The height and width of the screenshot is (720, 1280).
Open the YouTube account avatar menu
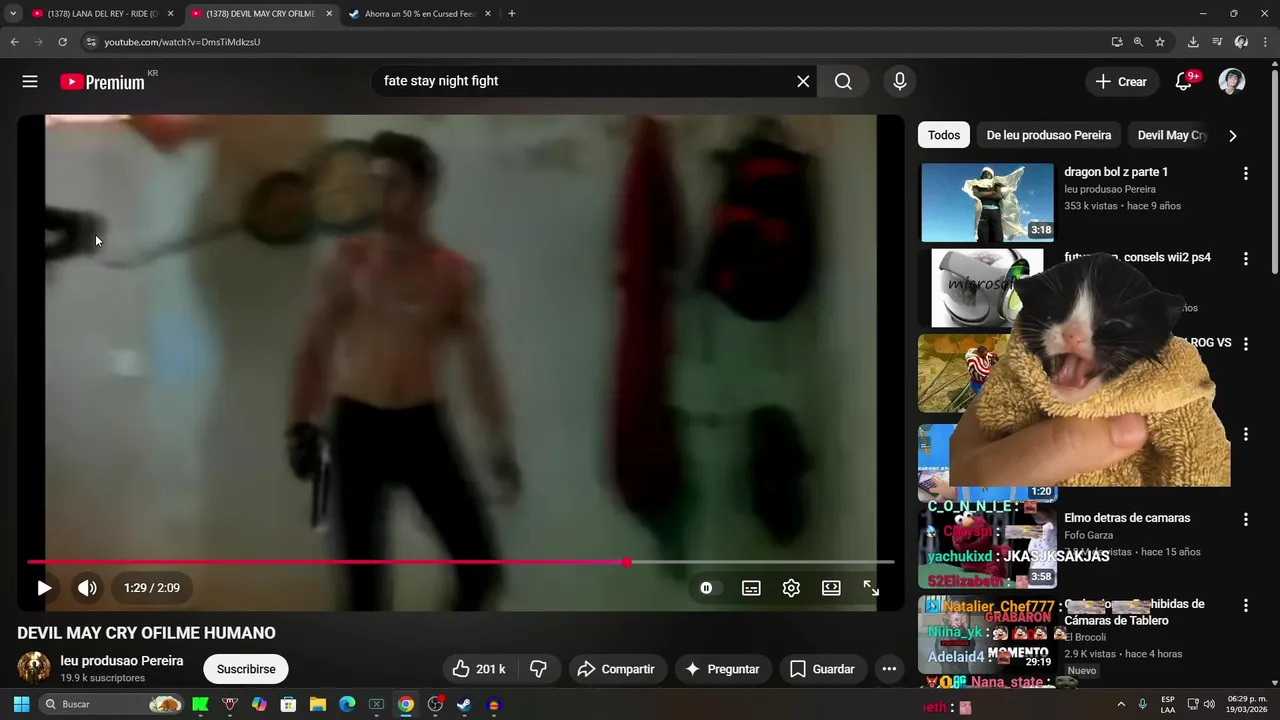click(1232, 82)
